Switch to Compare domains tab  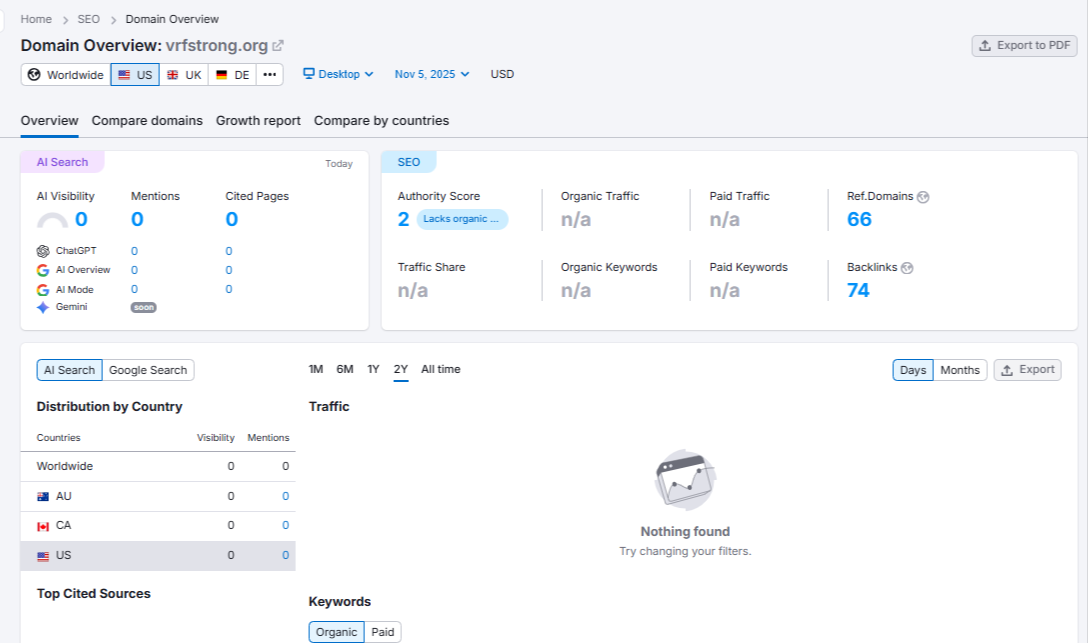tap(147, 121)
